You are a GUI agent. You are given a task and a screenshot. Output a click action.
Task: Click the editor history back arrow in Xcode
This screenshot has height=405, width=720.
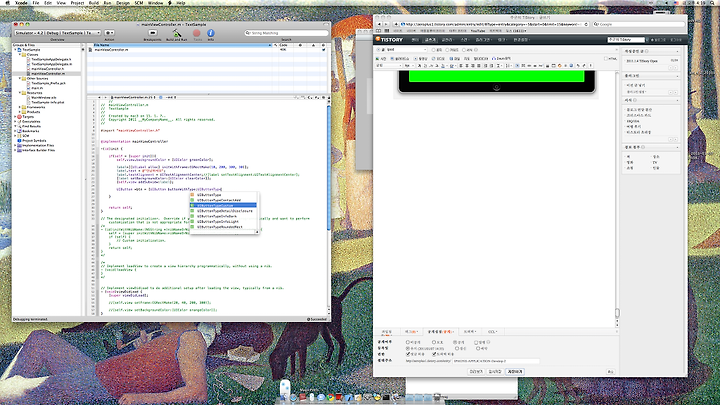click(100, 97)
